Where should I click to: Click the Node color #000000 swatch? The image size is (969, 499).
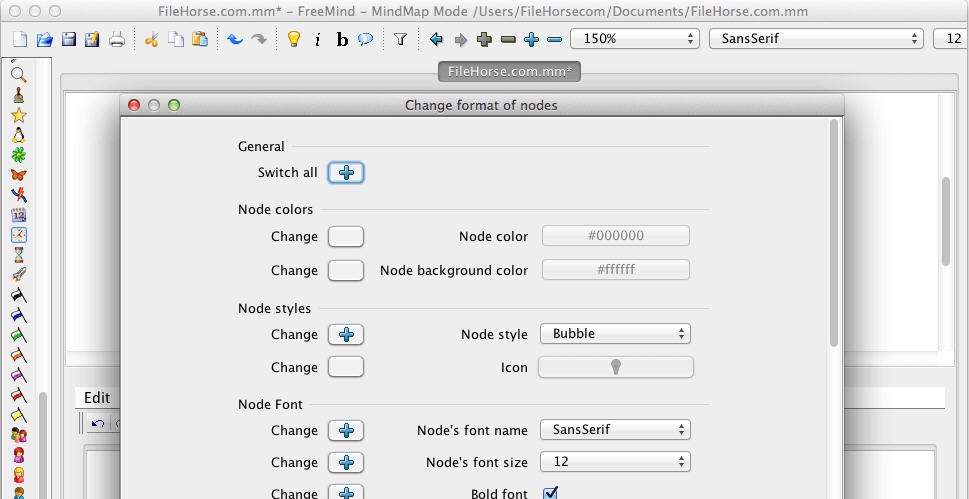point(615,237)
